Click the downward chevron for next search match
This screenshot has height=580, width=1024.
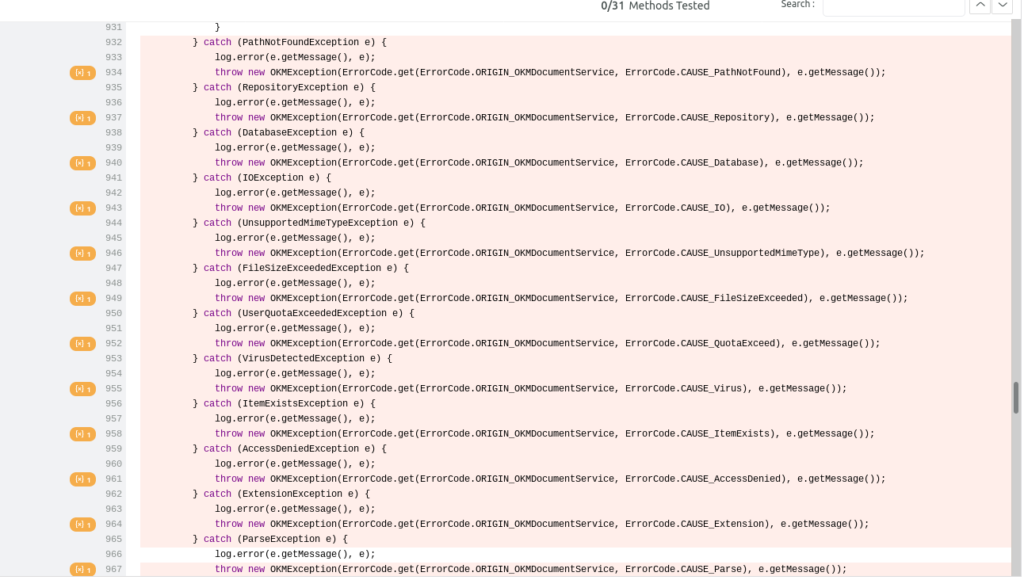1001,5
